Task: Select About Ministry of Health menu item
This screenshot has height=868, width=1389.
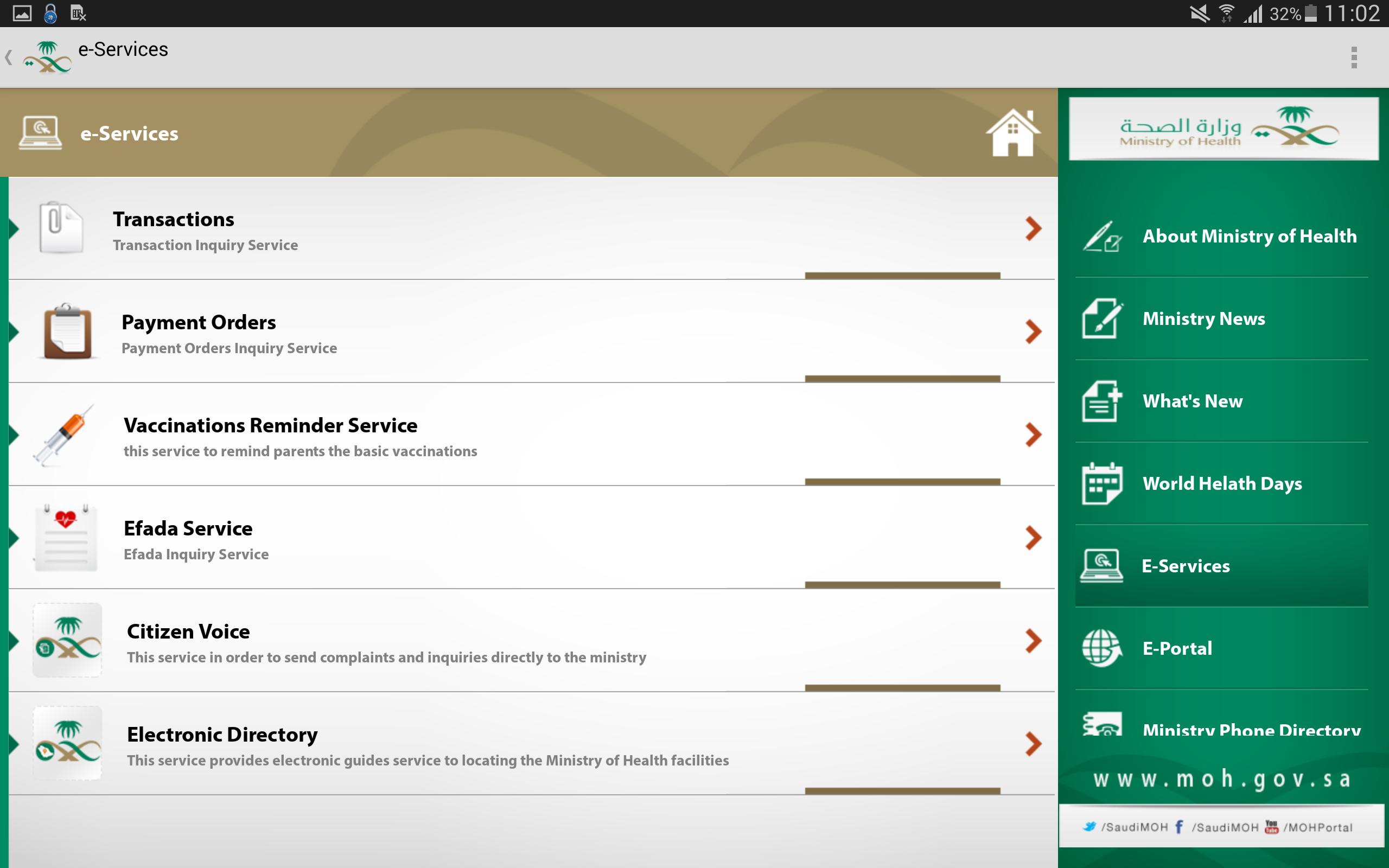Action: coord(1221,236)
